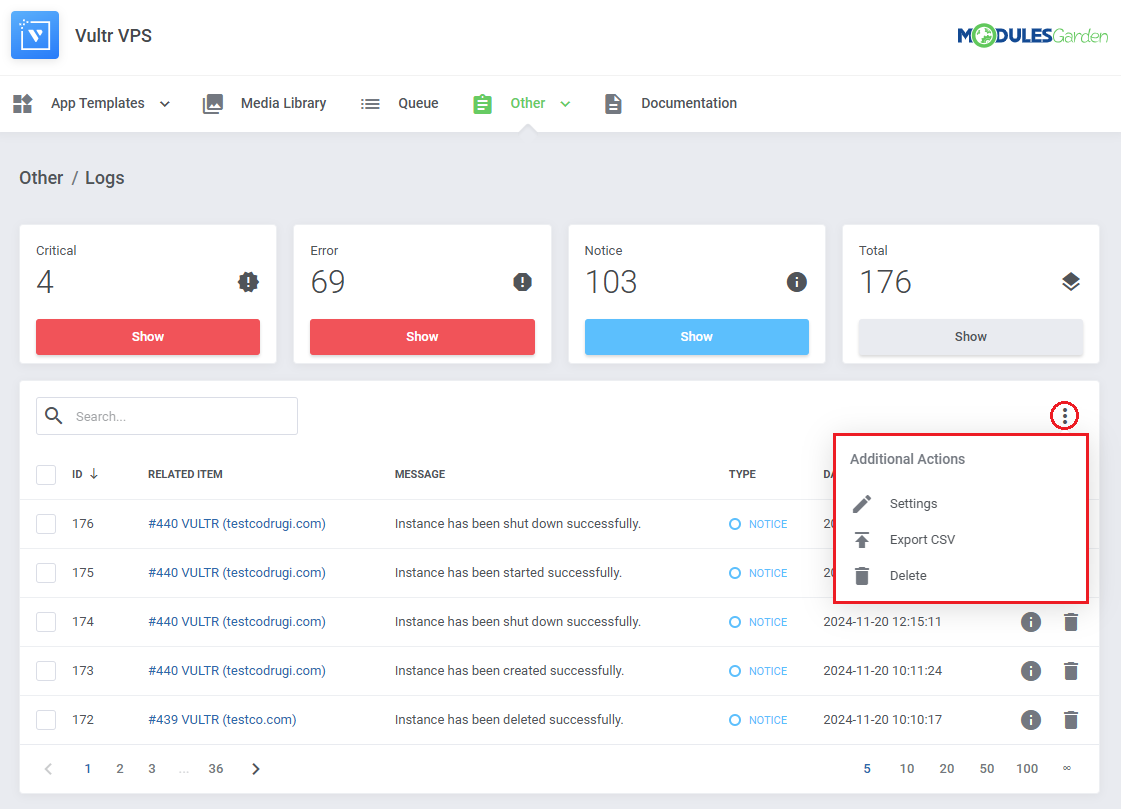This screenshot has height=809, width=1121.
Task: Show unlimited entries per page
Action: [1067, 768]
